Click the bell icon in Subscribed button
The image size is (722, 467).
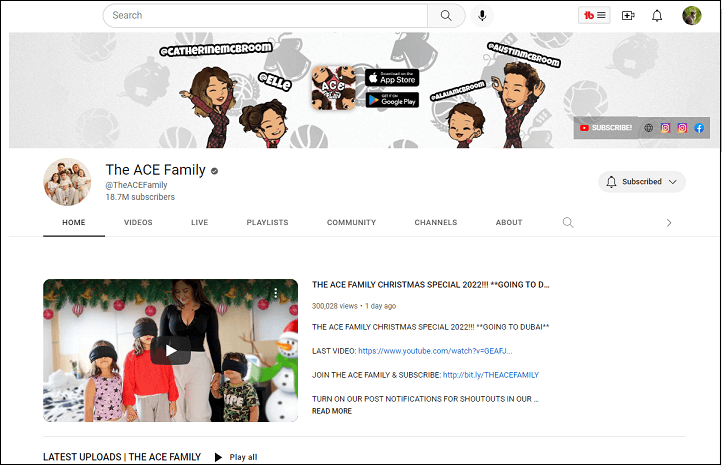tap(611, 181)
